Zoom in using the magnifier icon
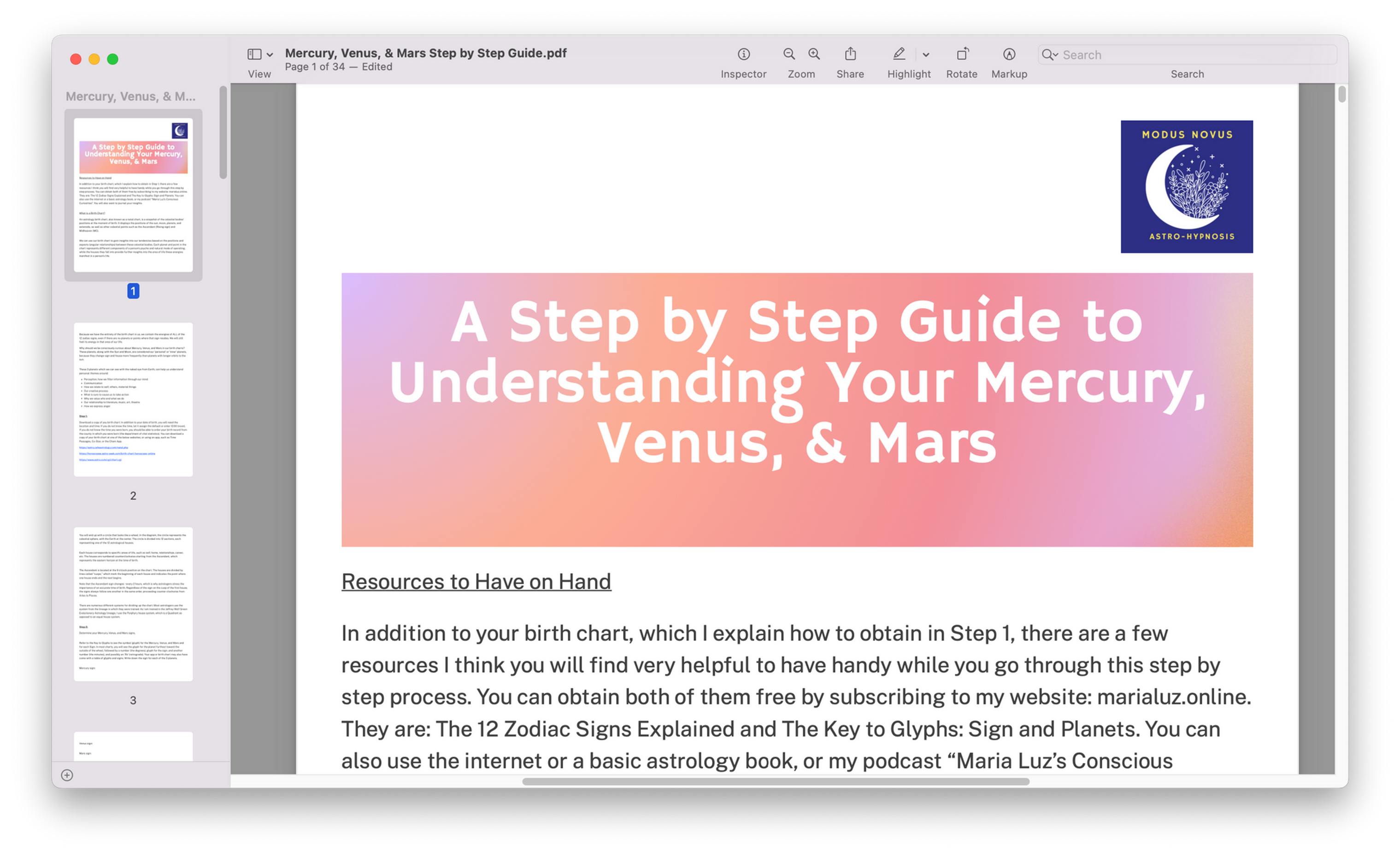Image resolution: width=1400 pixels, height=856 pixels. (x=814, y=54)
